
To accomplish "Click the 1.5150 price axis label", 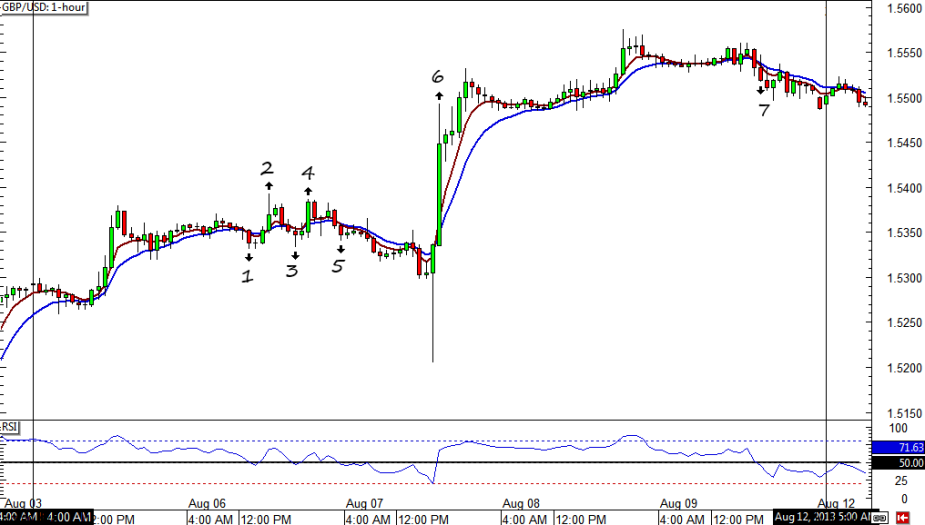I will pos(905,414).
